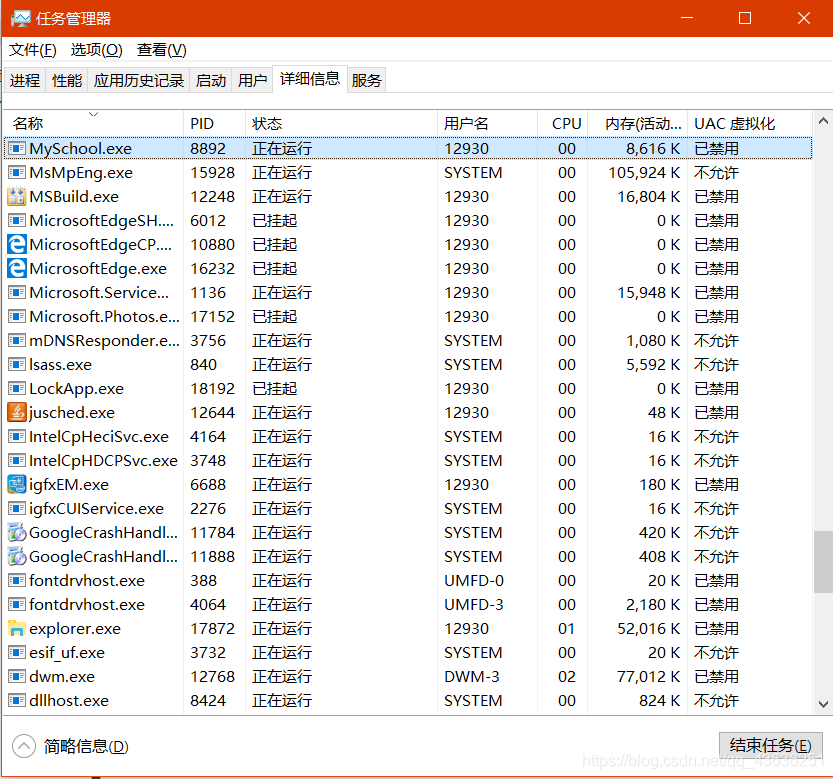This screenshot has width=833, height=779.
Task: Open the 文件(F) menu
Action: [x=32, y=50]
